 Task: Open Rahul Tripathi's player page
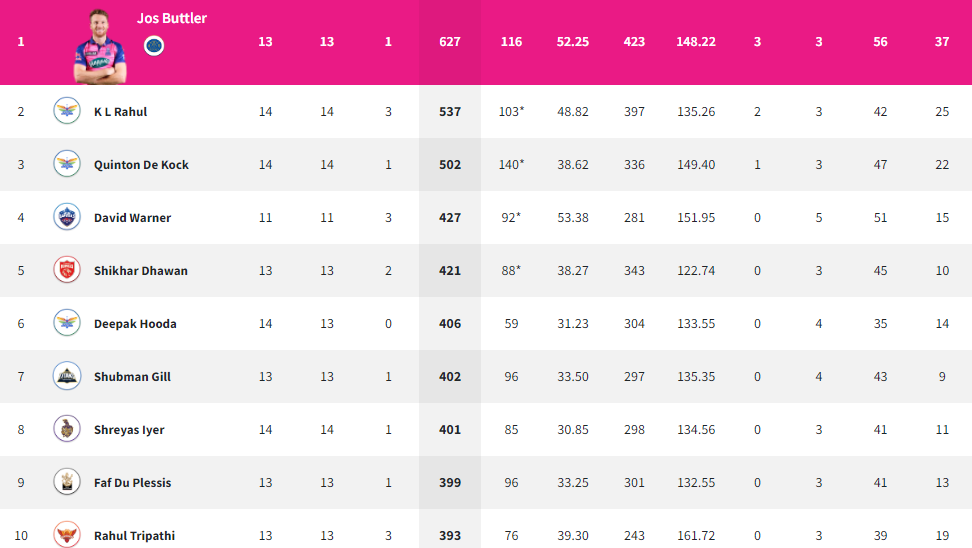(x=135, y=536)
